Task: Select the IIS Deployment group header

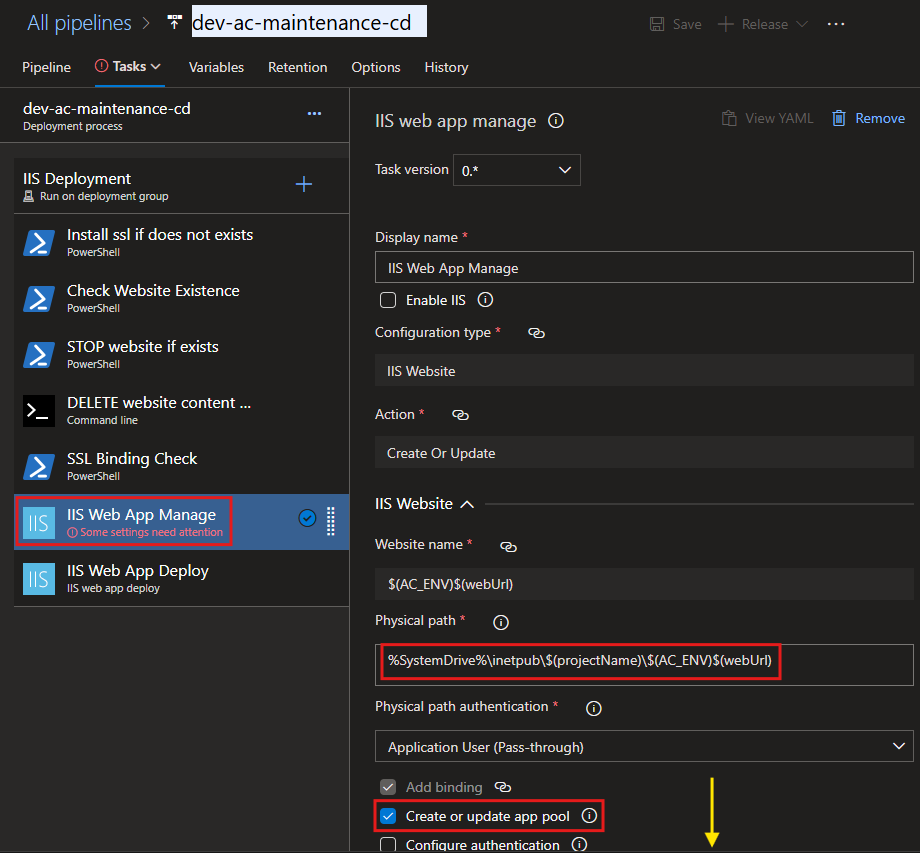Action: 182,186
